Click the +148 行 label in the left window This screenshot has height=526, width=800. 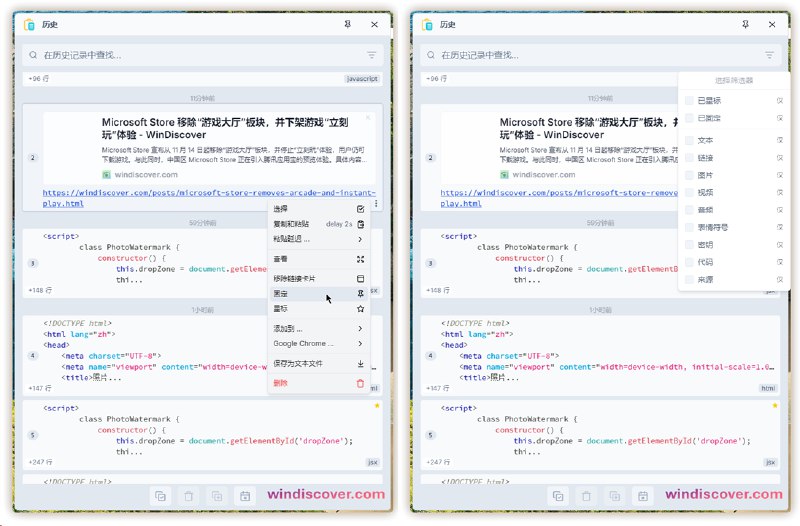coord(40,290)
